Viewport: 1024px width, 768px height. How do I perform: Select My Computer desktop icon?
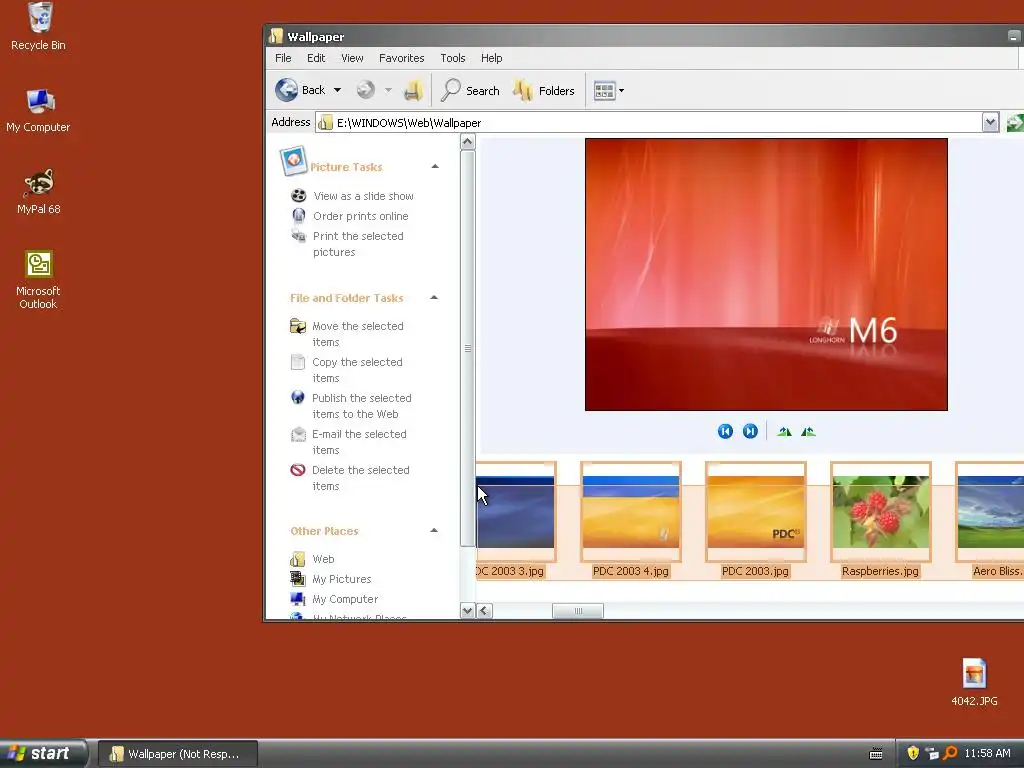coord(39,110)
